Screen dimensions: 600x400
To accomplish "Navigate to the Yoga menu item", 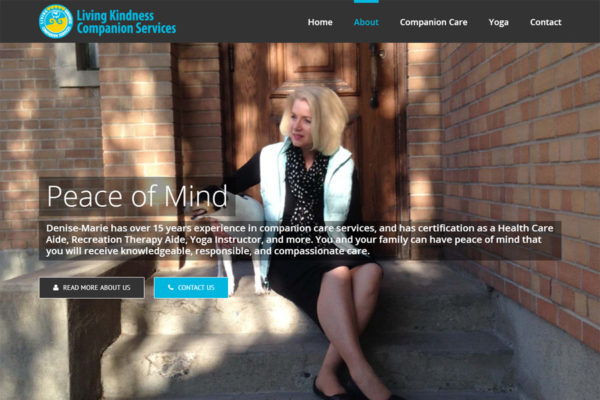I will (x=499, y=22).
